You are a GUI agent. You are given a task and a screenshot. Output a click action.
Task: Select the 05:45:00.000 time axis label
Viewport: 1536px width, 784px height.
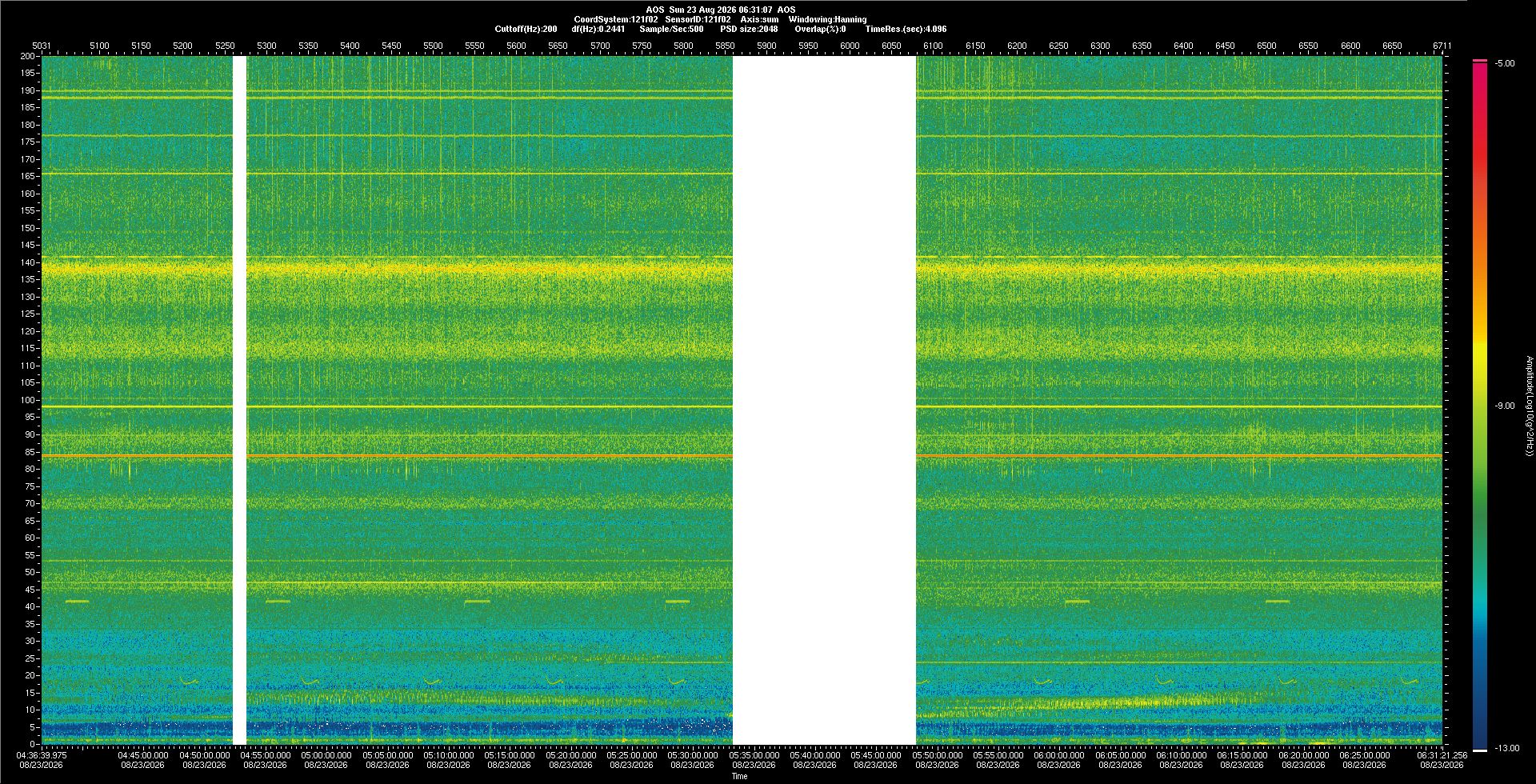[x=876, y=754]
